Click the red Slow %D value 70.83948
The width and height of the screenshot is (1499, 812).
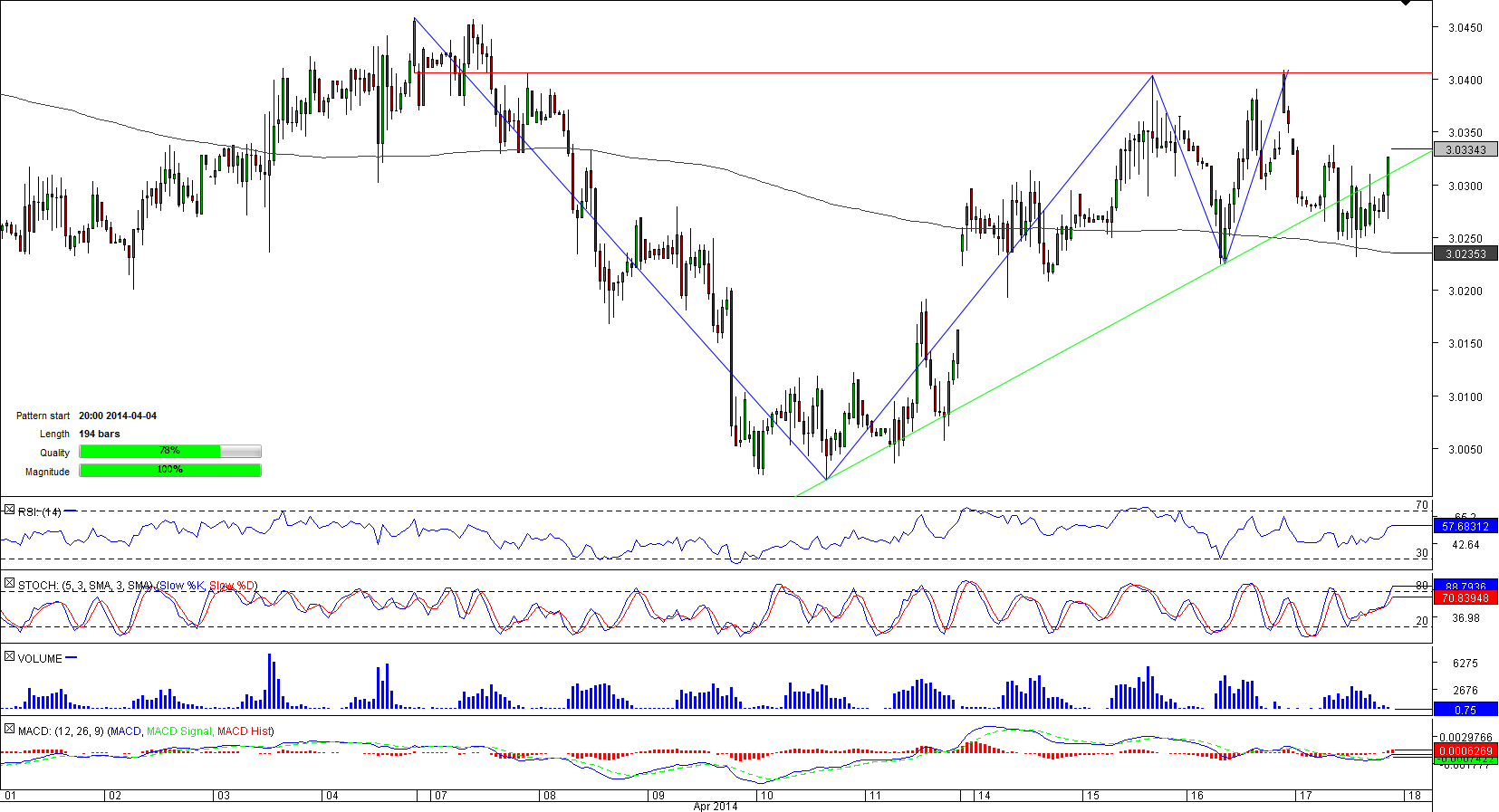pyautogui.click(x=1465, y=598)
